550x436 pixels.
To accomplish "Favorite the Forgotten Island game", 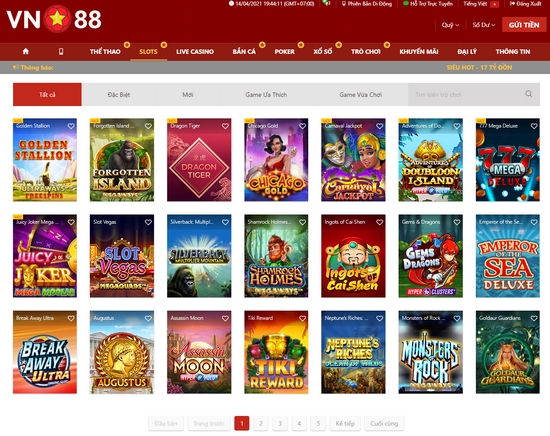I will (x=148, y=126).
